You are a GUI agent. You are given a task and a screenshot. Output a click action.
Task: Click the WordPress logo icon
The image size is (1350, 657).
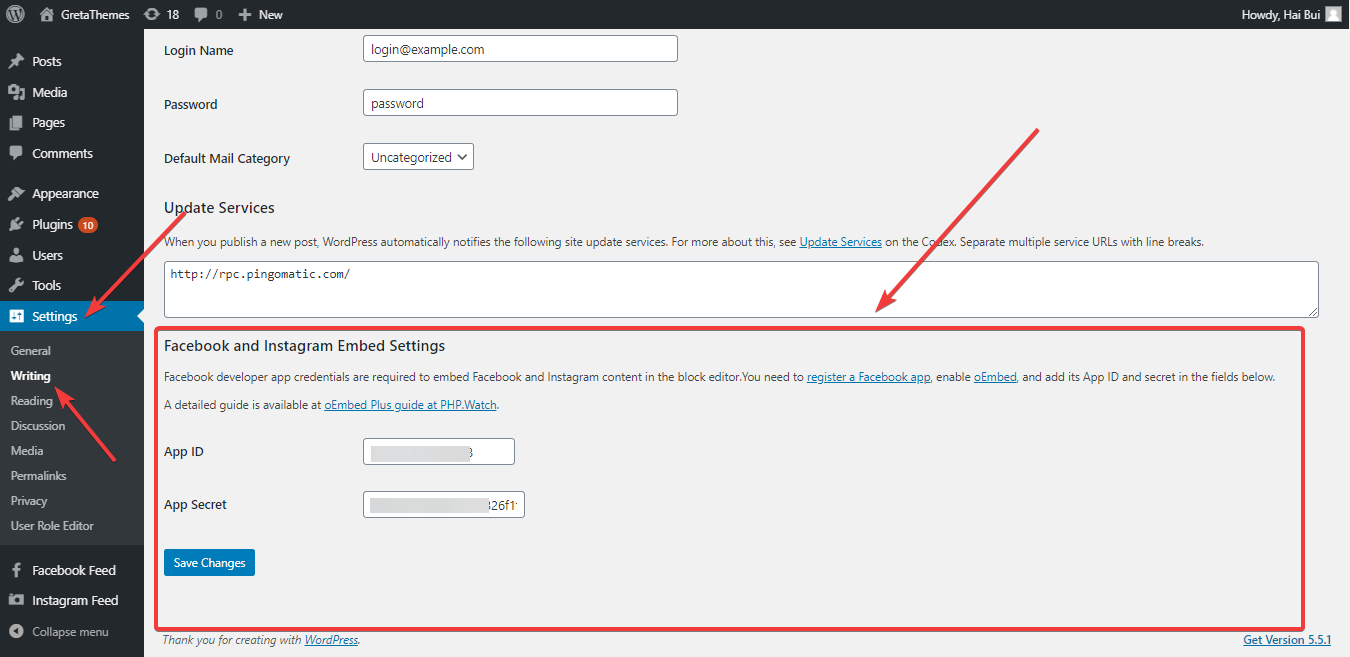click(x=15, y=14)
